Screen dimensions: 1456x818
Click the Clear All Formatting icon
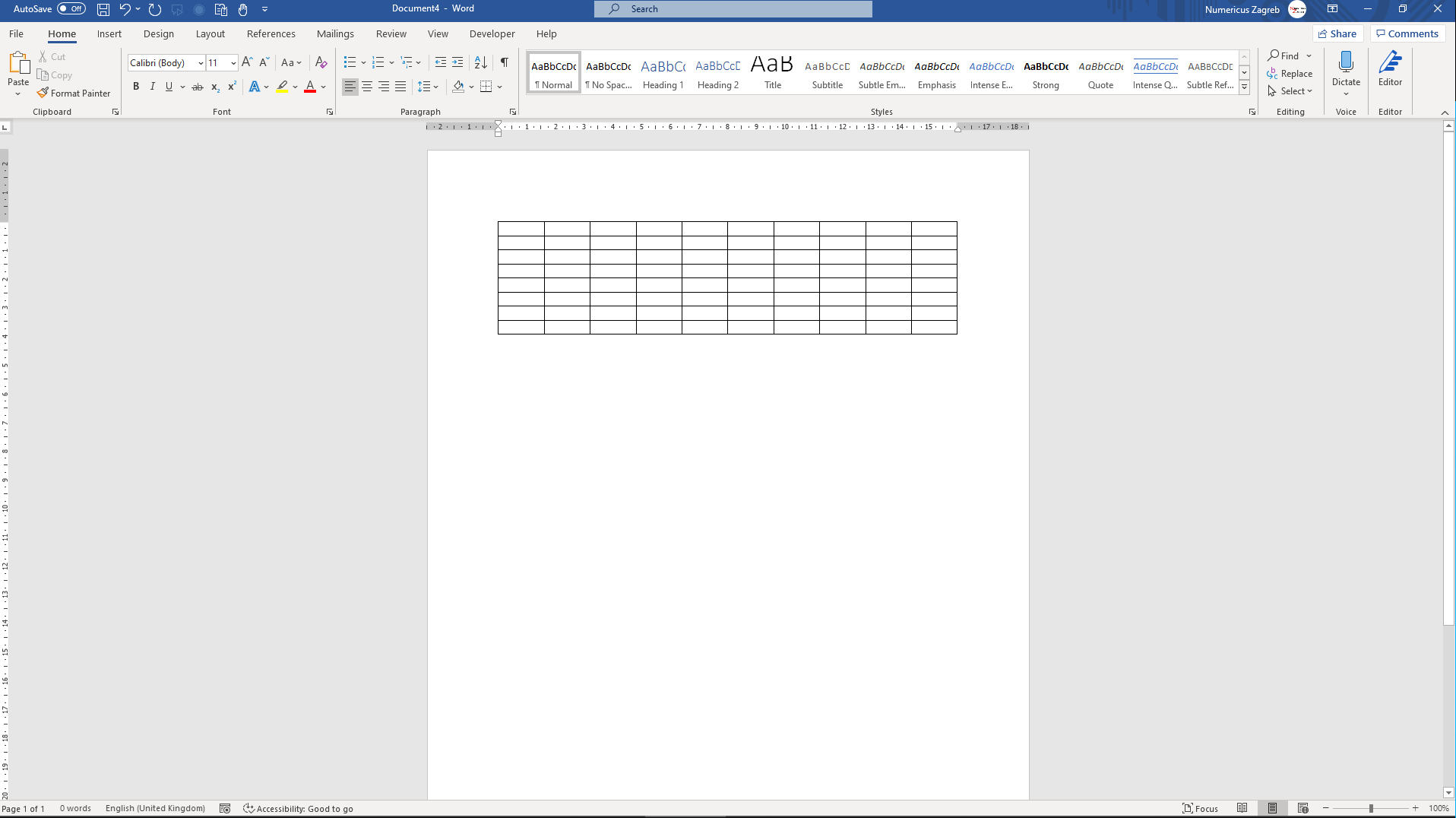click(x=321, y=62)
